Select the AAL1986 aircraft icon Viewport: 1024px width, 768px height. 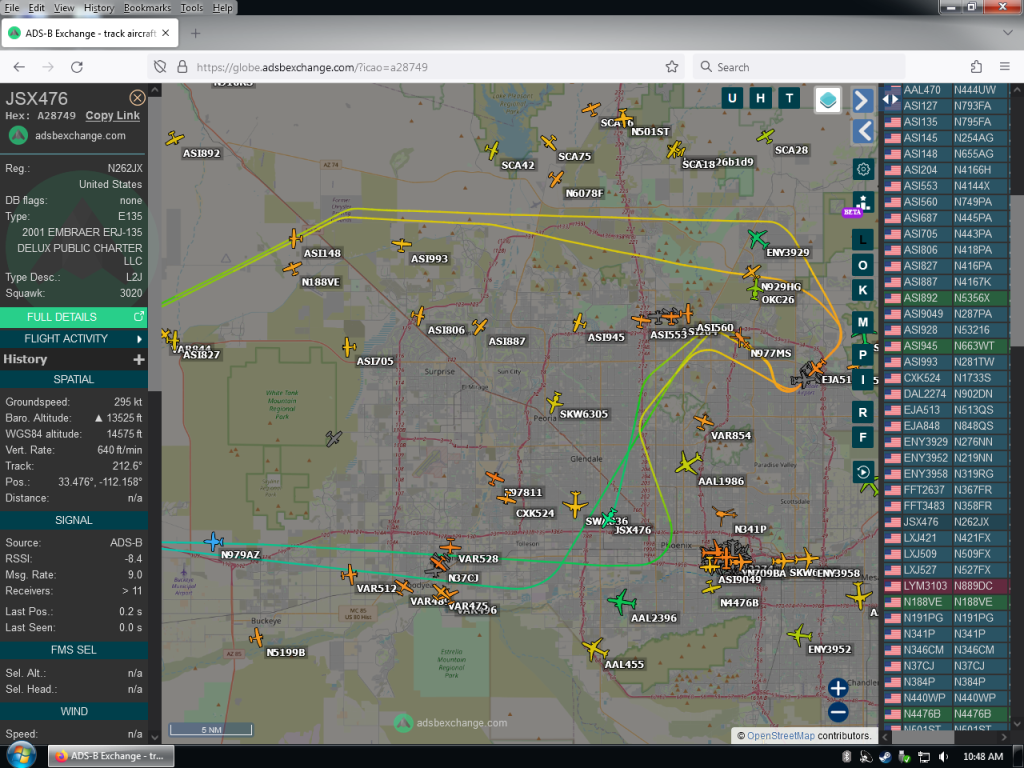(x=688, y=463)
